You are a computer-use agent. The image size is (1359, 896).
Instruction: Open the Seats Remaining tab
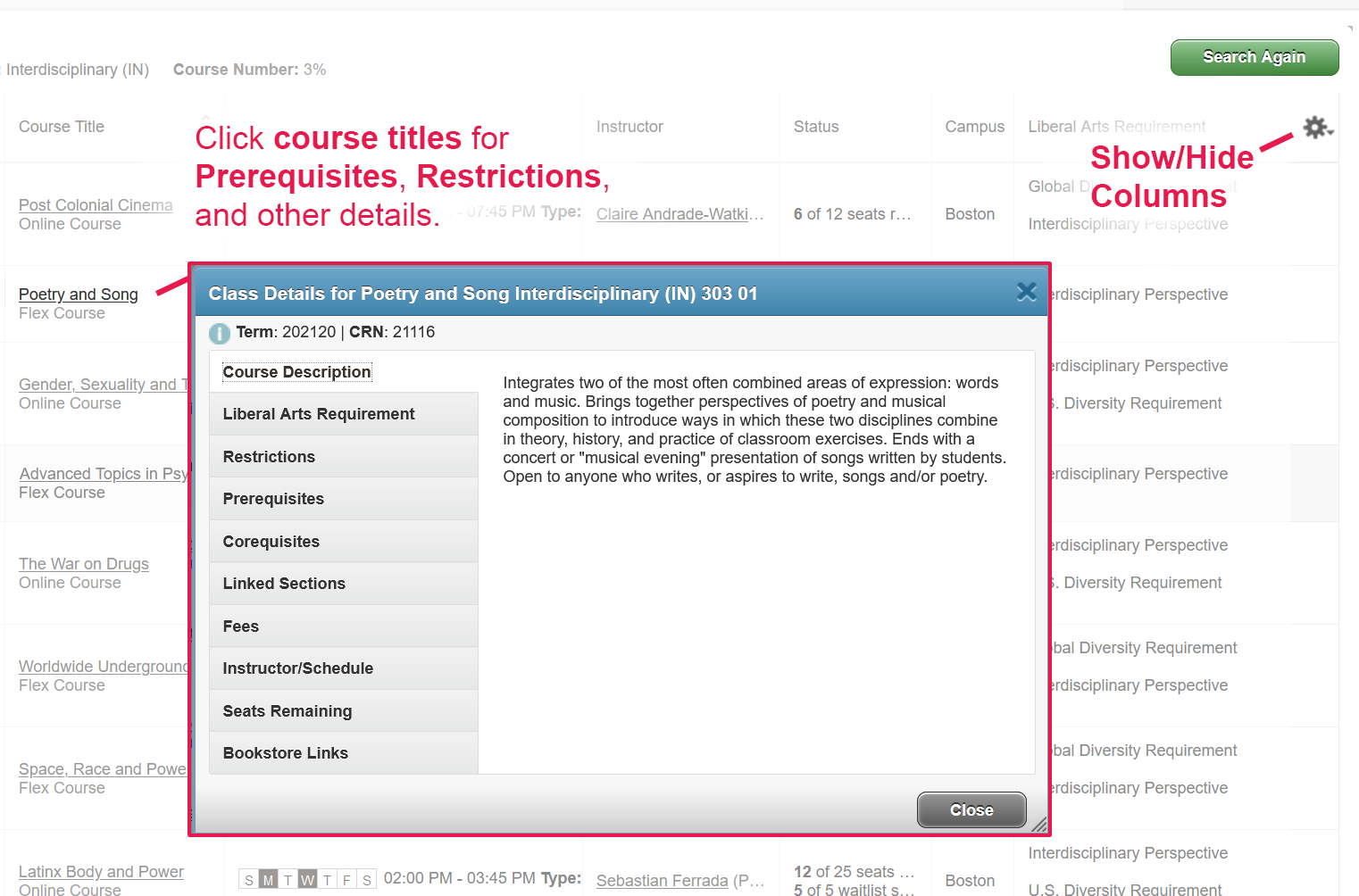click(344, 711)
